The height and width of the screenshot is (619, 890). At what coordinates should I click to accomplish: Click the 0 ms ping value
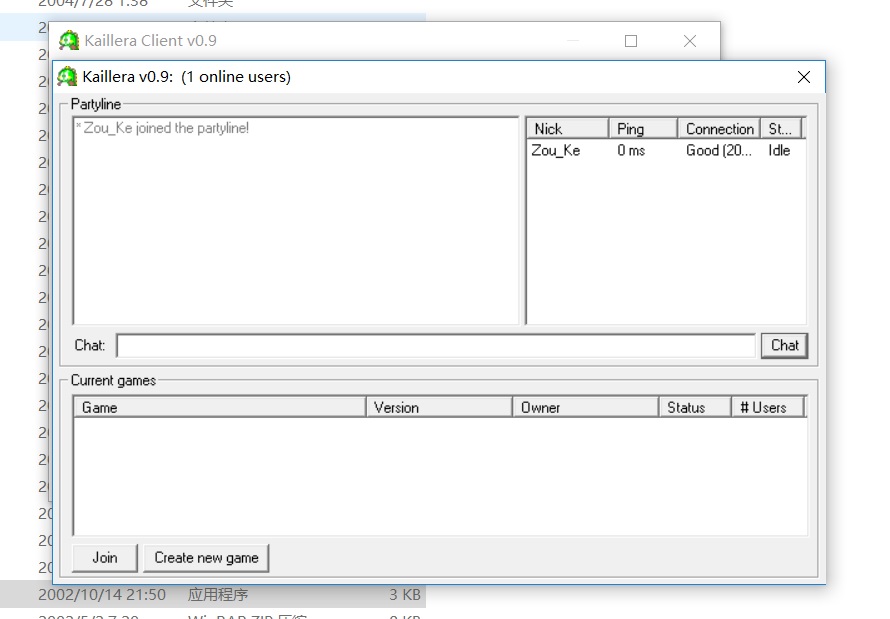point(631,151)
